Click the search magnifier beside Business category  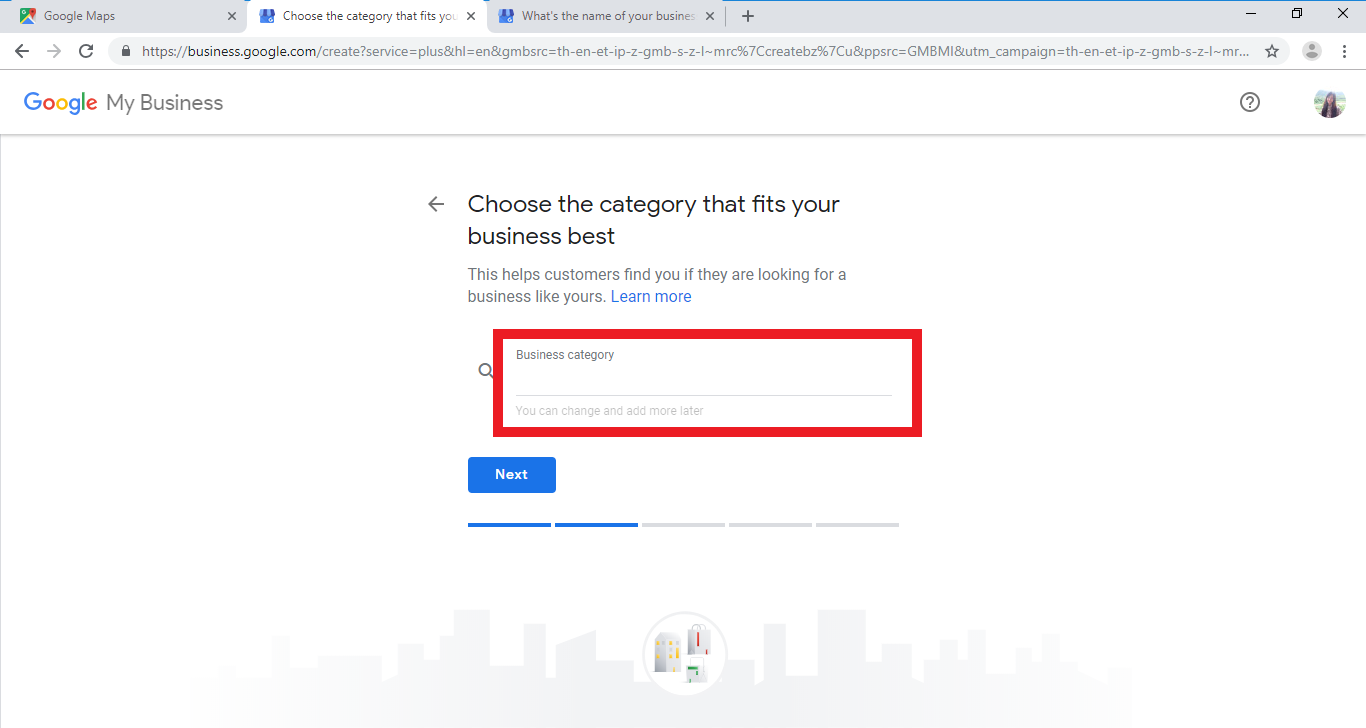pyautogui.click(x=486, y=371)
